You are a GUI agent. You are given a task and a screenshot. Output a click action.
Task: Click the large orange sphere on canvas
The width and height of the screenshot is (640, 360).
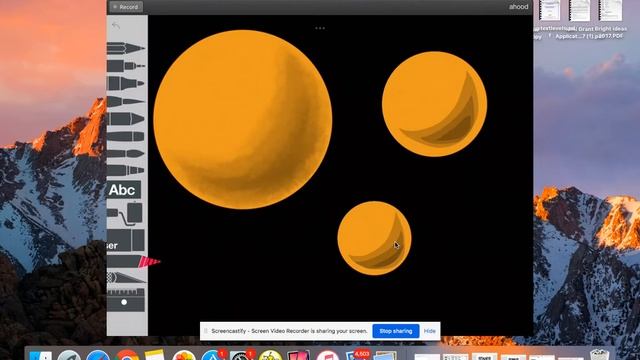click(x=242, y=119)
